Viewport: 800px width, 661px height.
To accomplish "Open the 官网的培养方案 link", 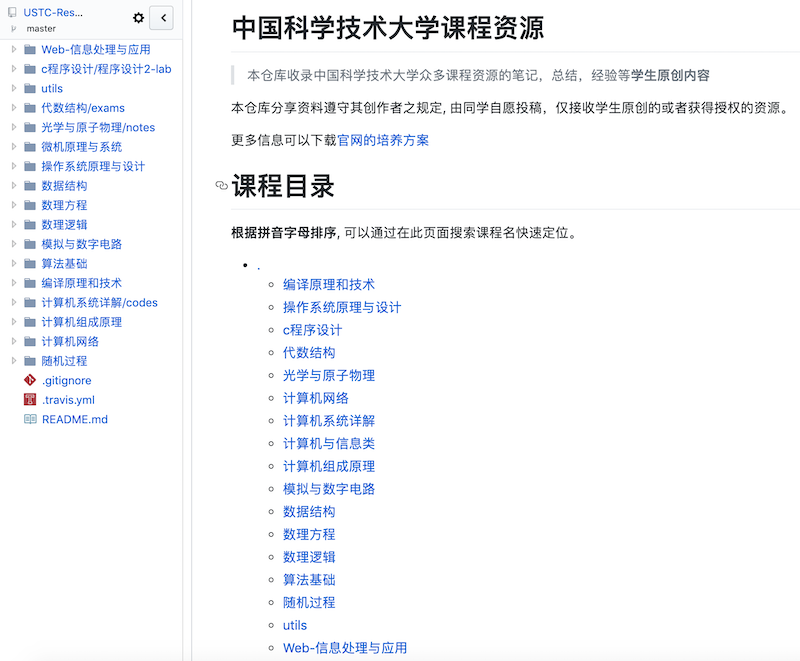I will pos(383,140).
